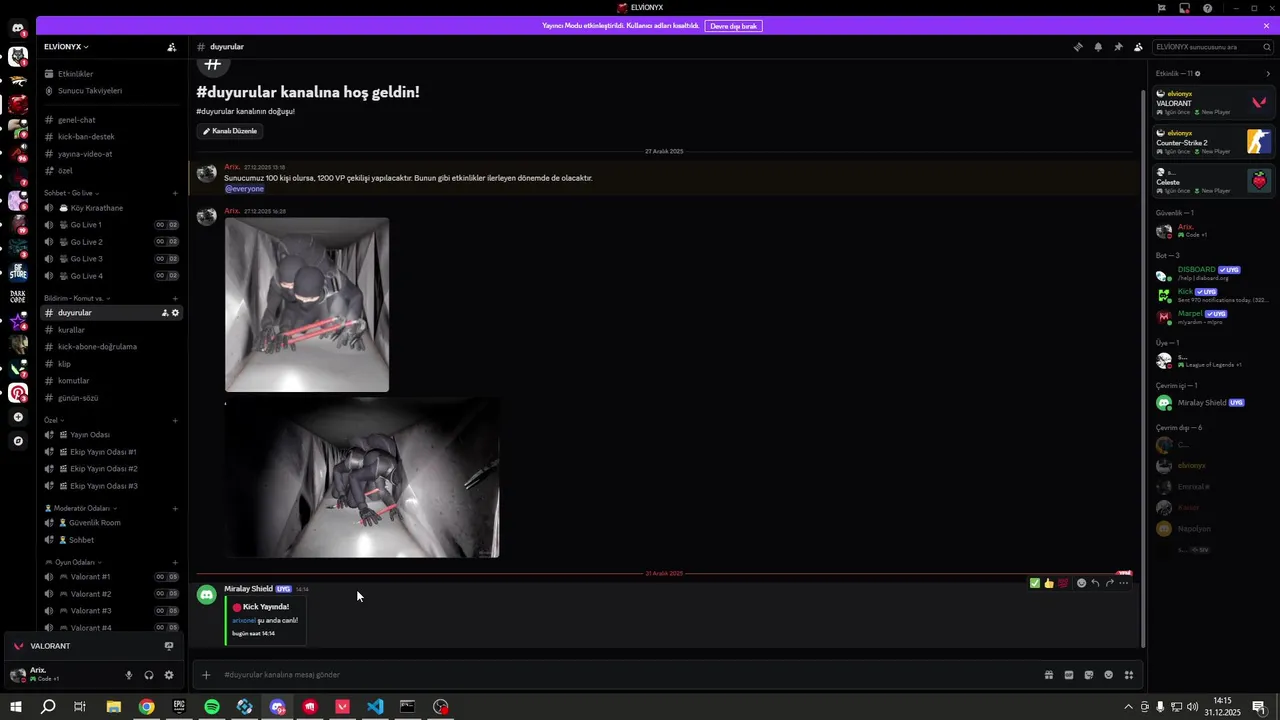Open Discord inbox icon in title bar
Image resolution: width=1280 pixels, height=720 pixels.
tap(1184, 8)
